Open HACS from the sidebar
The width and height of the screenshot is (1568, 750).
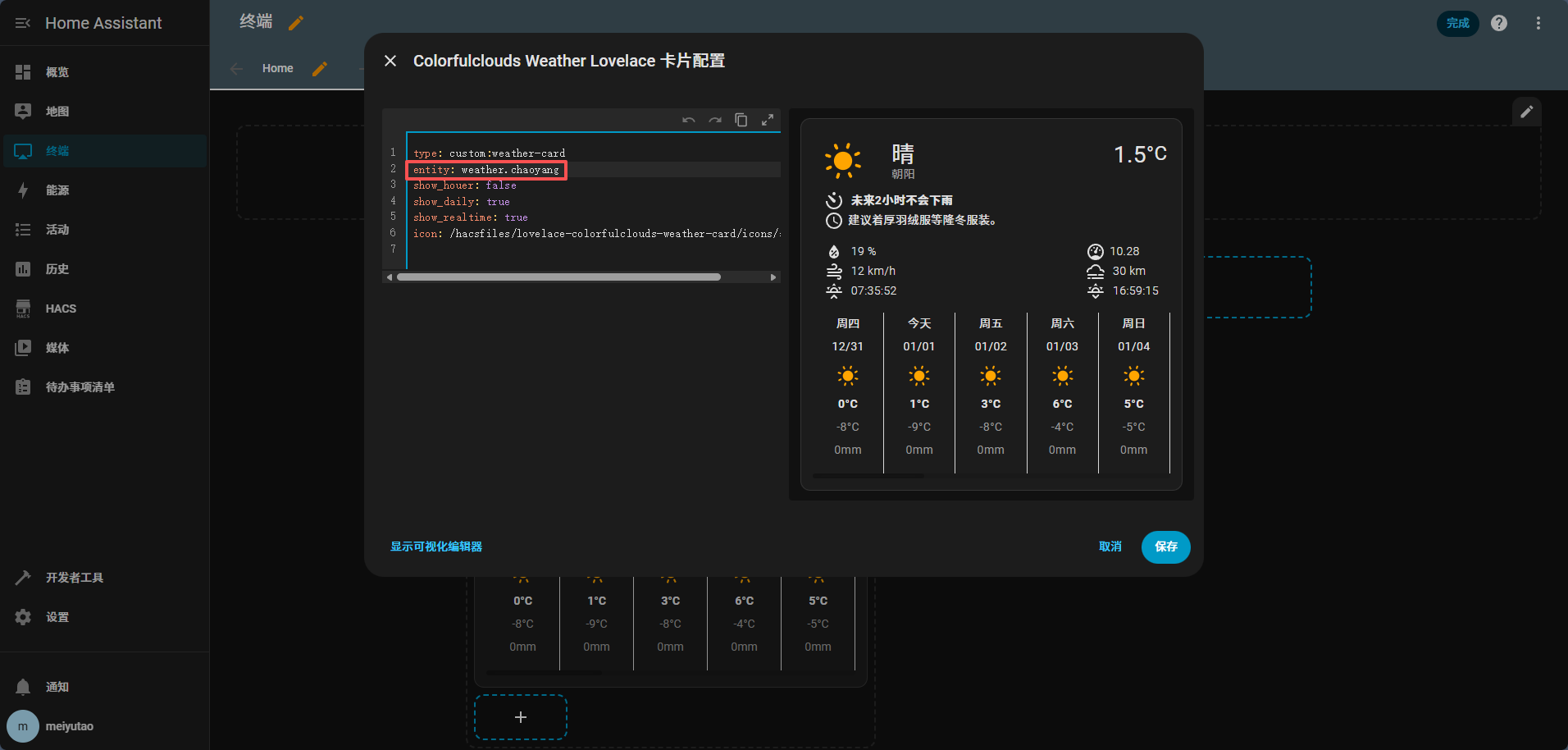pyautogui.click(x=61, y=309)
